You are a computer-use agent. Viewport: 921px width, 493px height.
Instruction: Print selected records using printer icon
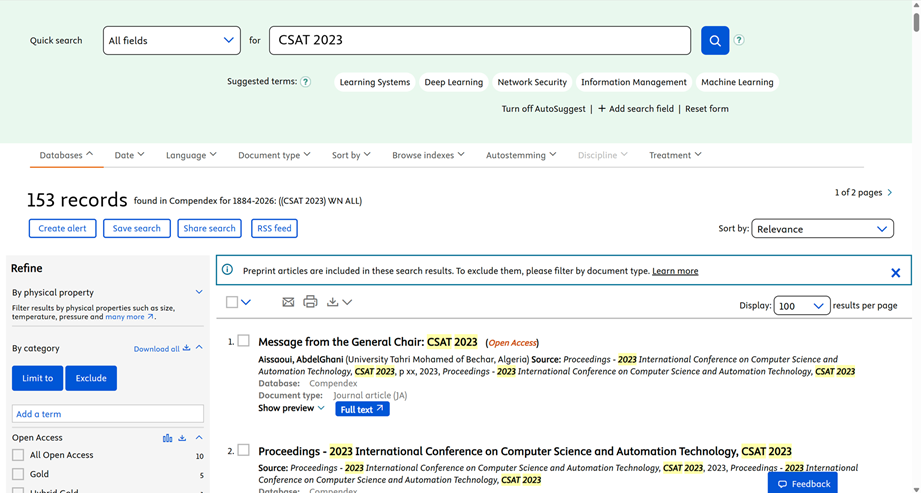coord(310,302)
